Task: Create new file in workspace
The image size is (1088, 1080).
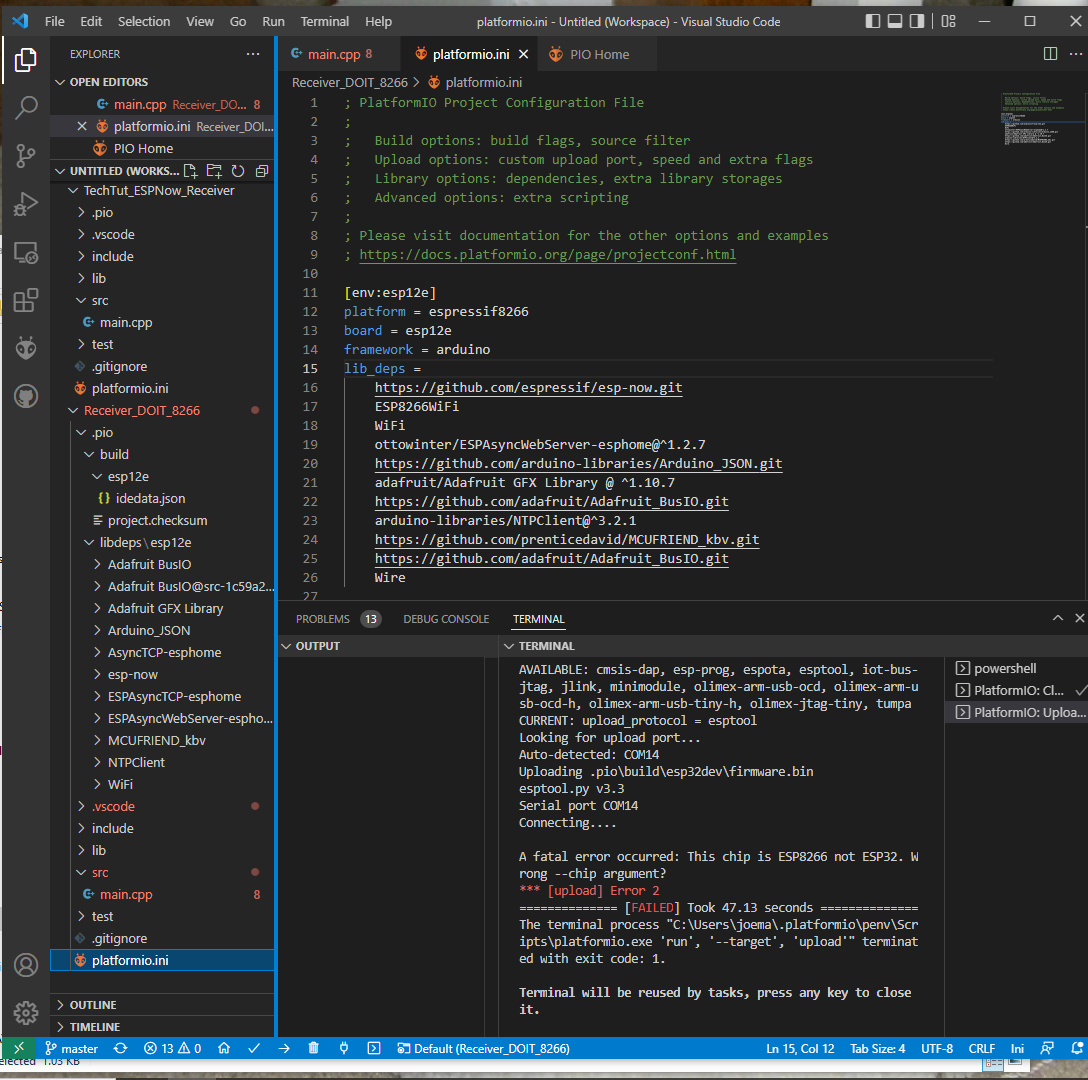Action: tap(190, 171)
